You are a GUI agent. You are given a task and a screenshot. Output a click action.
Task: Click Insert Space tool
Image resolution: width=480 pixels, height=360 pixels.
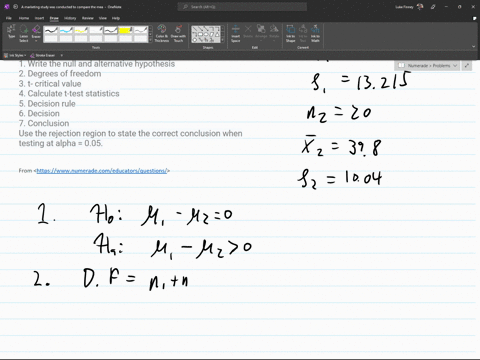pyautogui.click(x=236, y=33)
